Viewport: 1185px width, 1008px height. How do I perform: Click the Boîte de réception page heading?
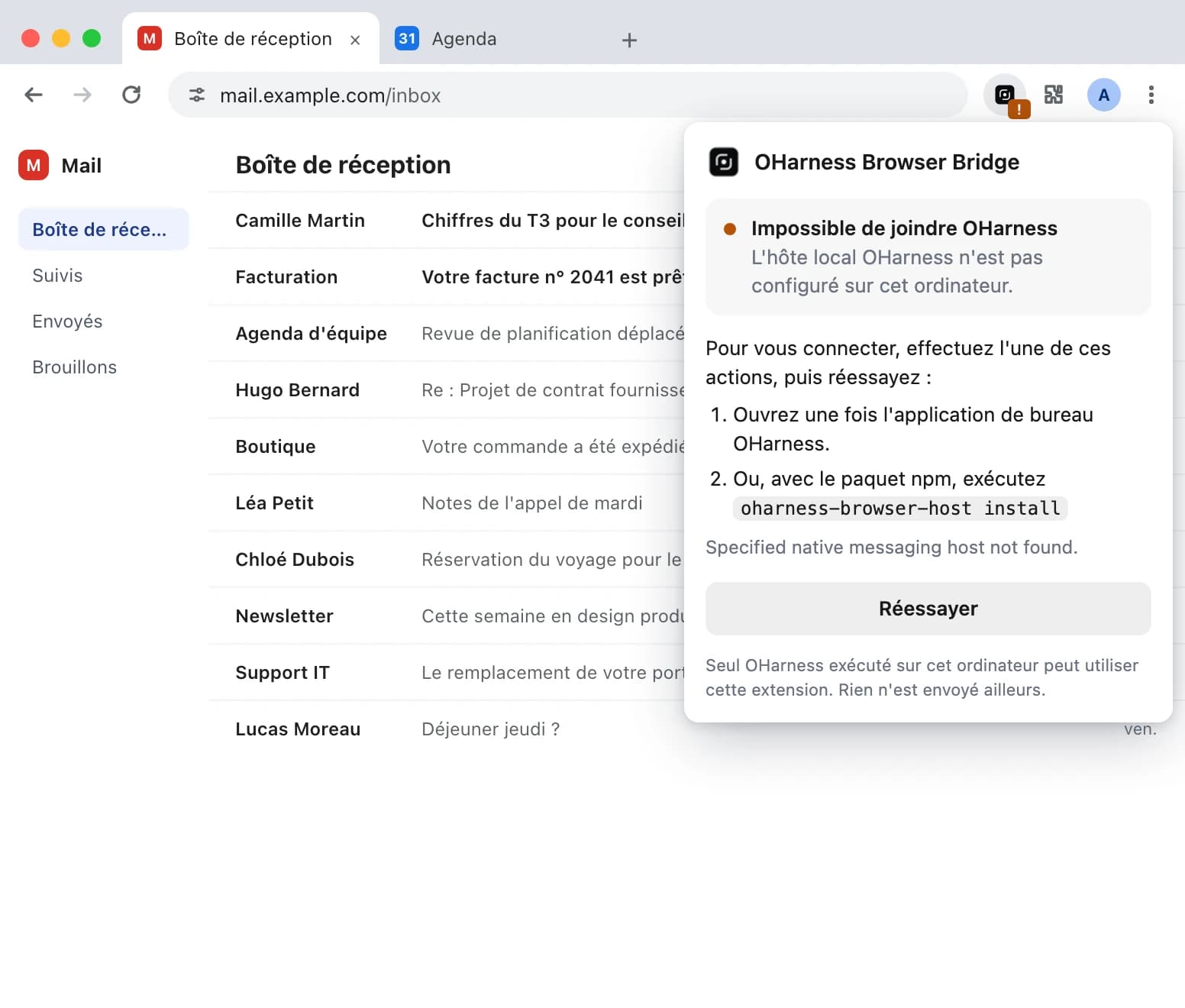tap(343, 165)
